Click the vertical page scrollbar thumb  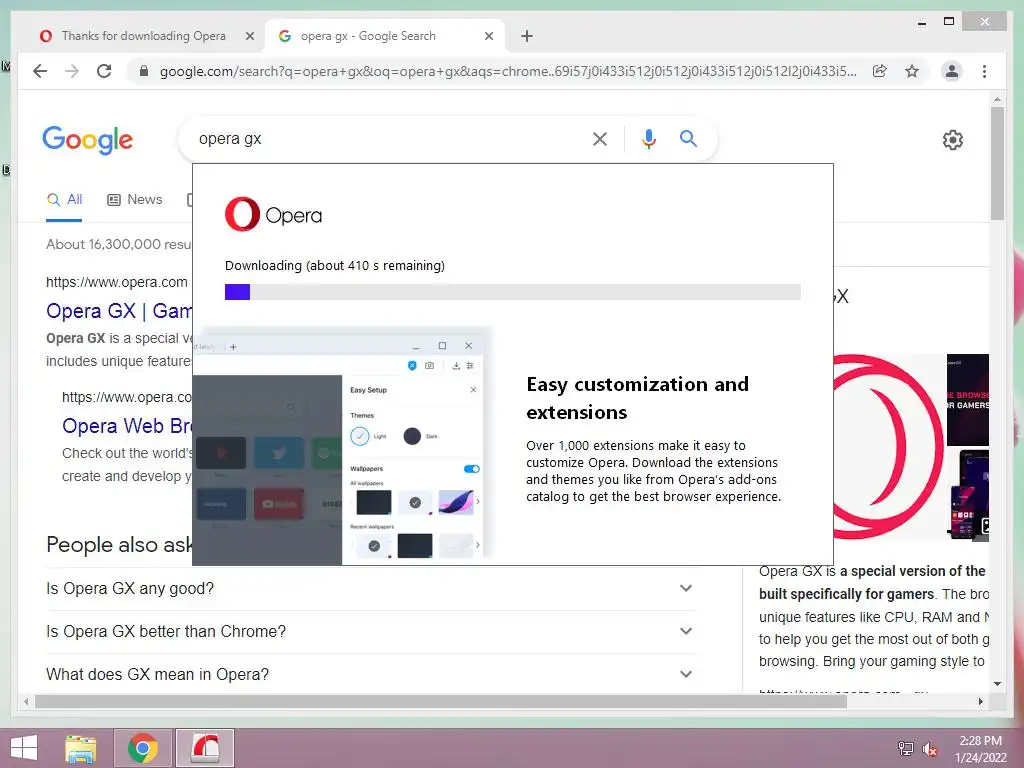tap(997, 163)
